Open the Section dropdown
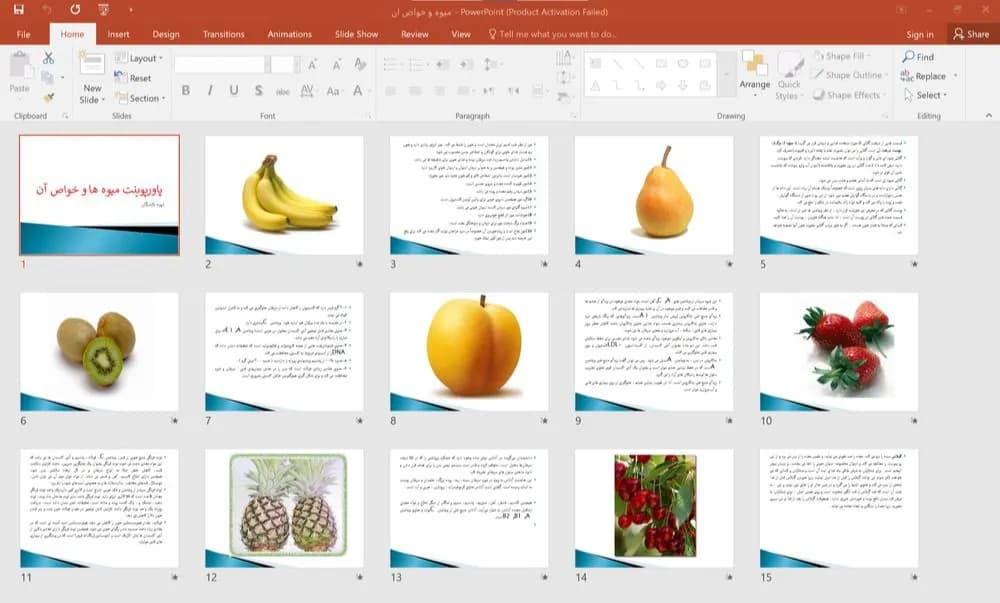 click(x=140, y=98)
